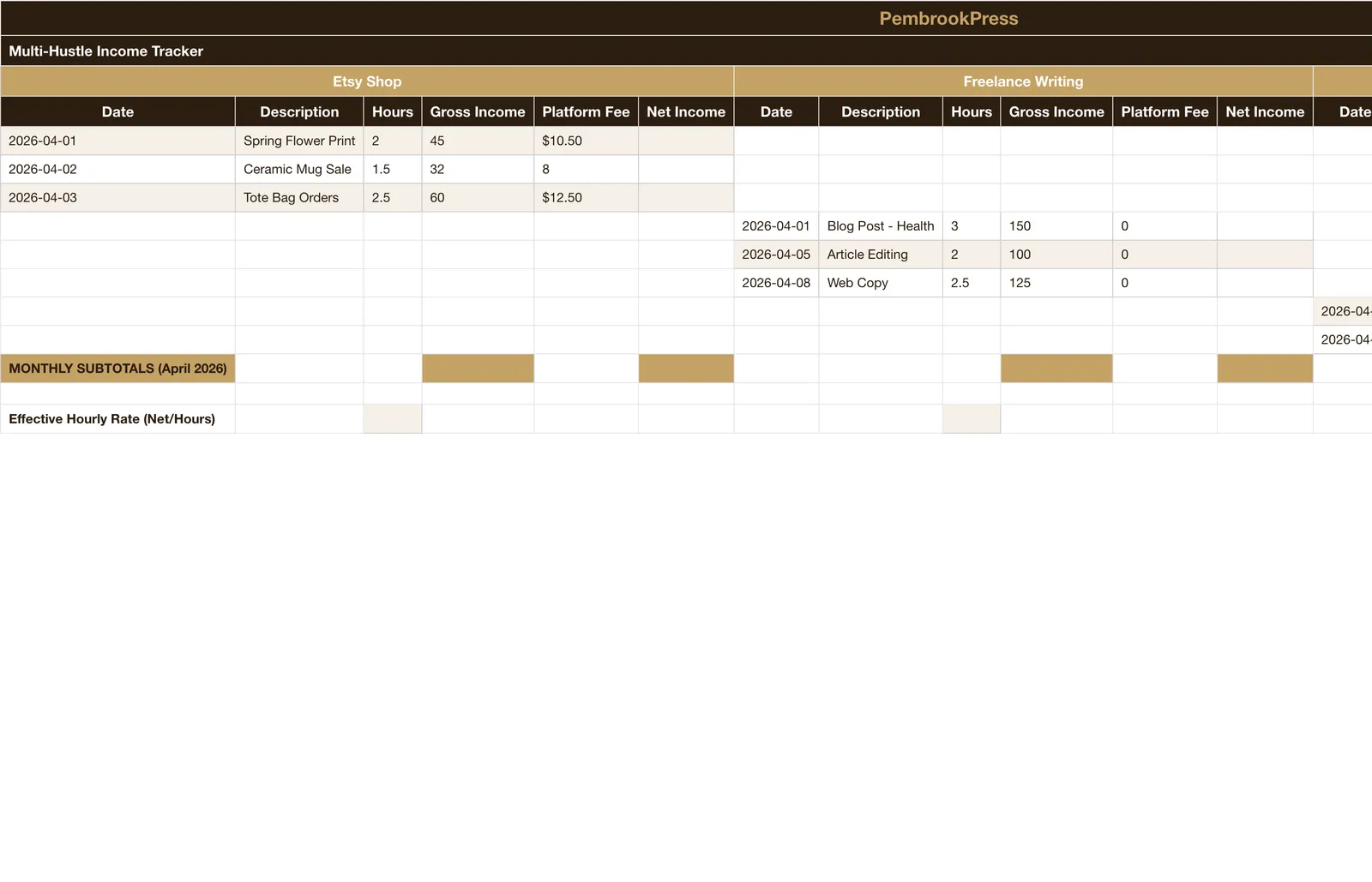Click the Freelance Writing Net Income header
The image size is (1372, 882).
(x=1265, y=111)
